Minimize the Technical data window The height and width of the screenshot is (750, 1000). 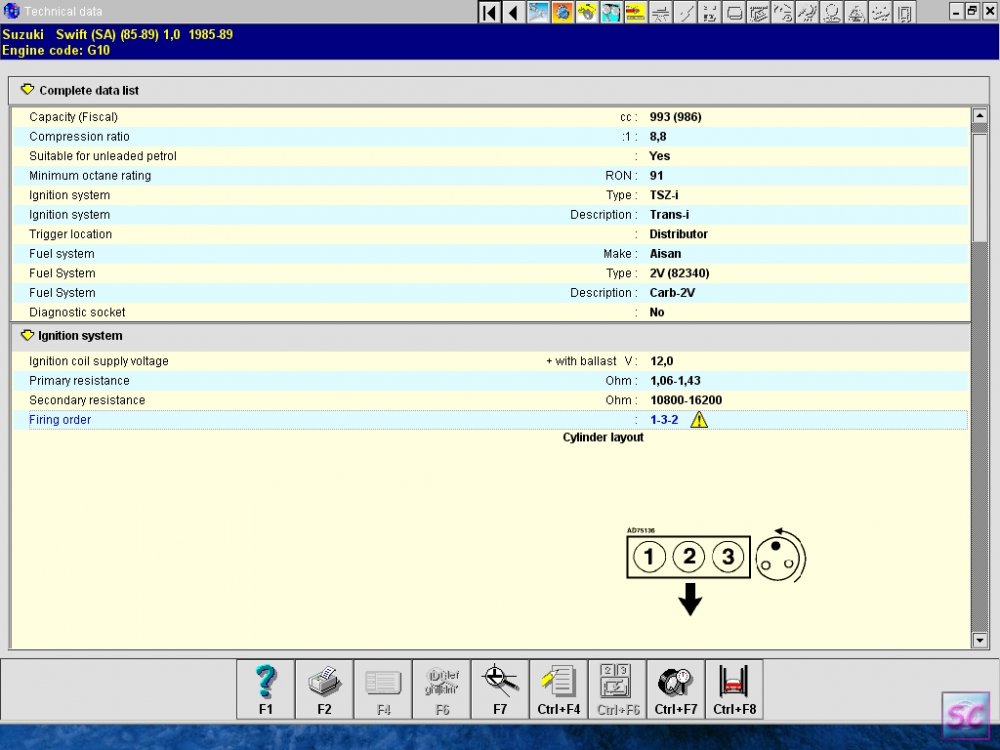[955, 11]
